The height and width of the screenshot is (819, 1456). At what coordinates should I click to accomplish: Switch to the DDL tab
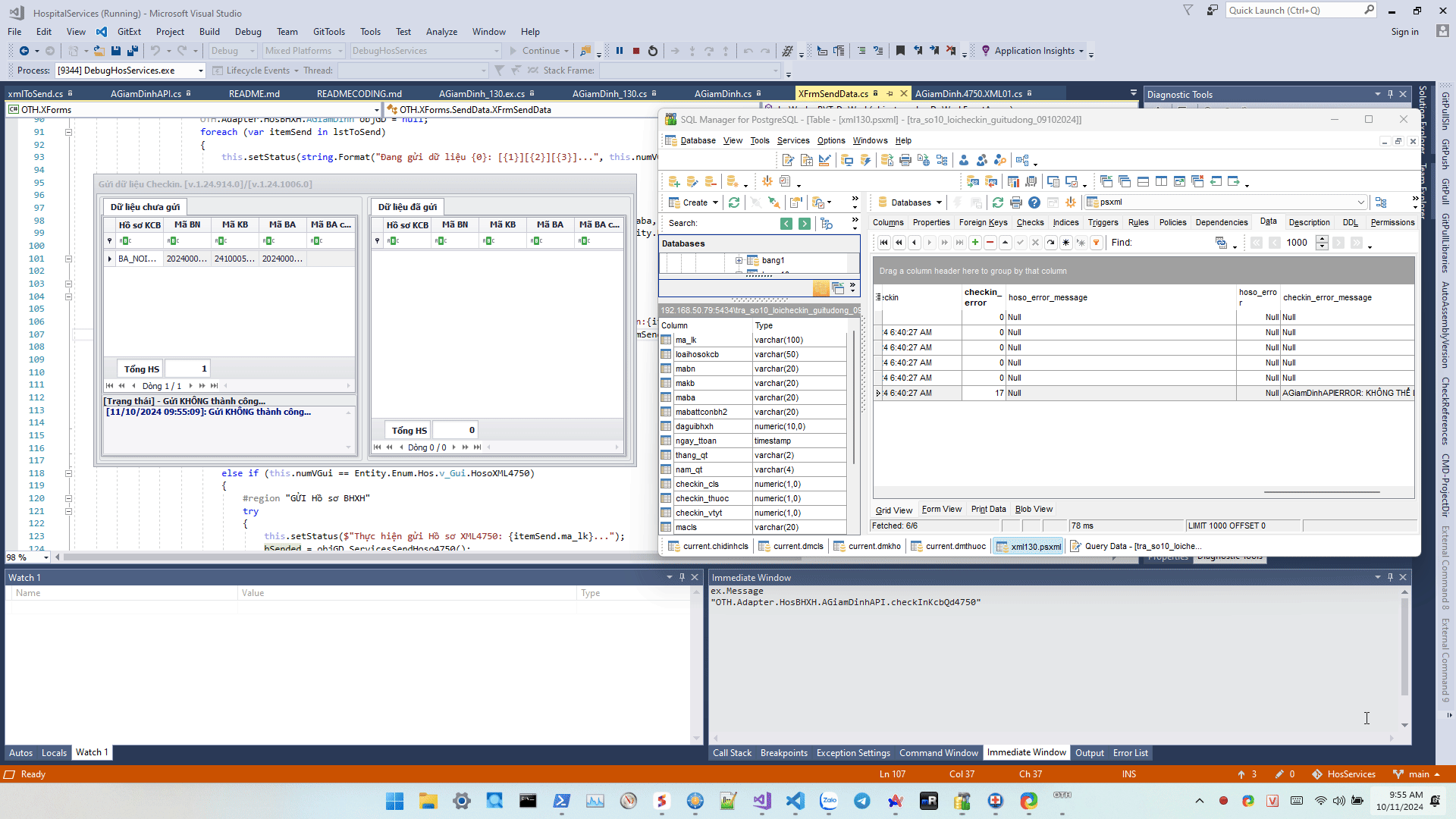1350,222
